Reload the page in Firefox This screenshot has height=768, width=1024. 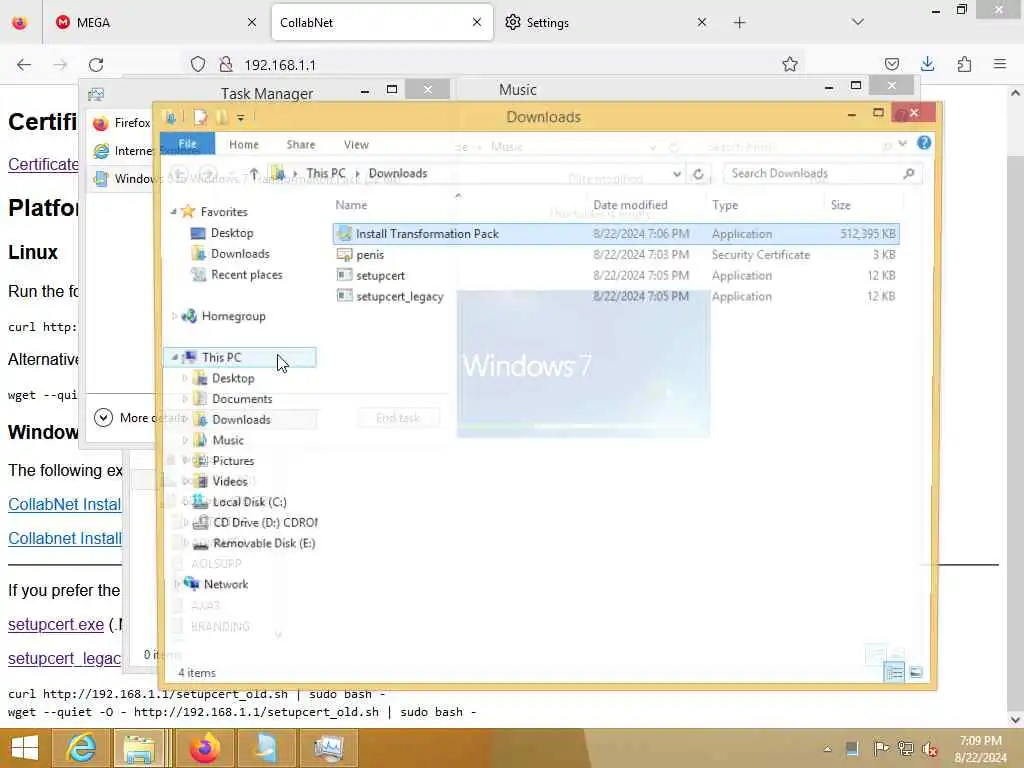coord(96,65)
